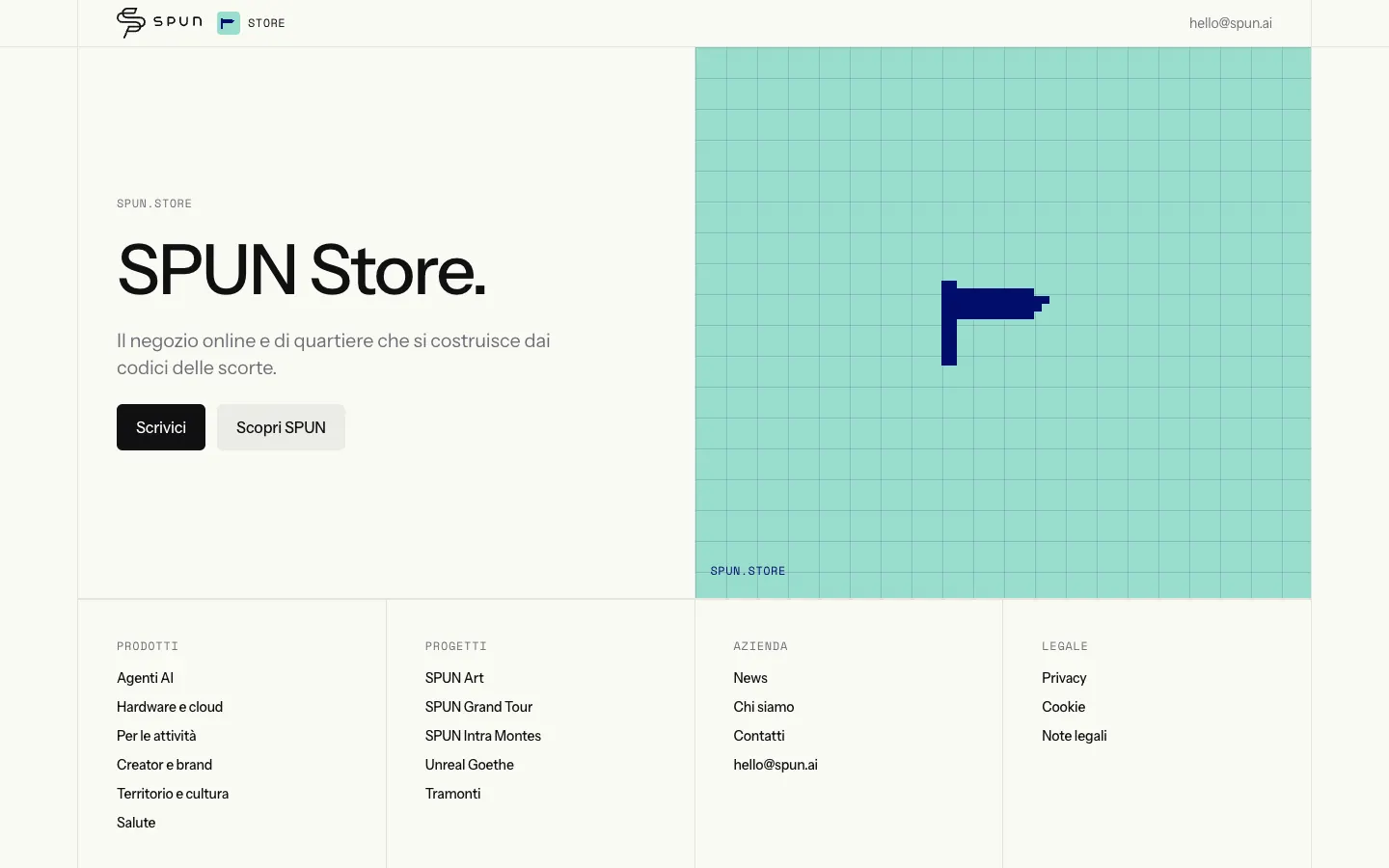Go to Per le attività

pyautogui.click(x=156, y=736)
